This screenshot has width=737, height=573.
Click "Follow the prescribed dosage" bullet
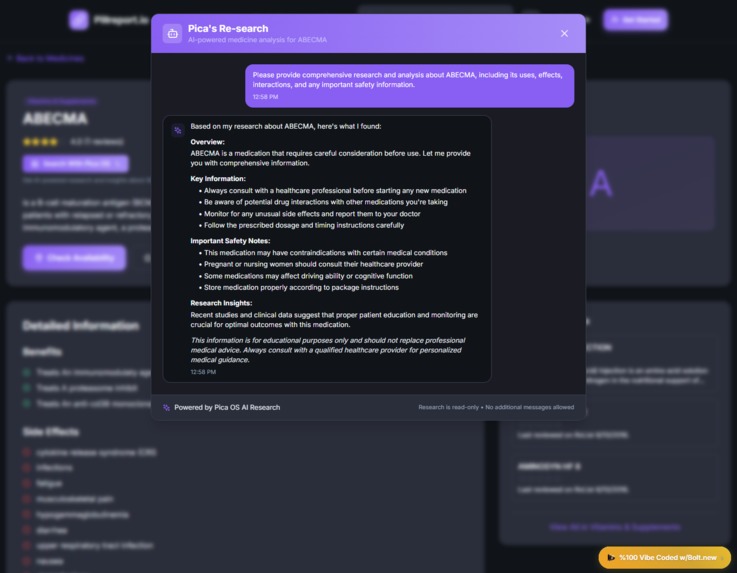pos(304,225)
